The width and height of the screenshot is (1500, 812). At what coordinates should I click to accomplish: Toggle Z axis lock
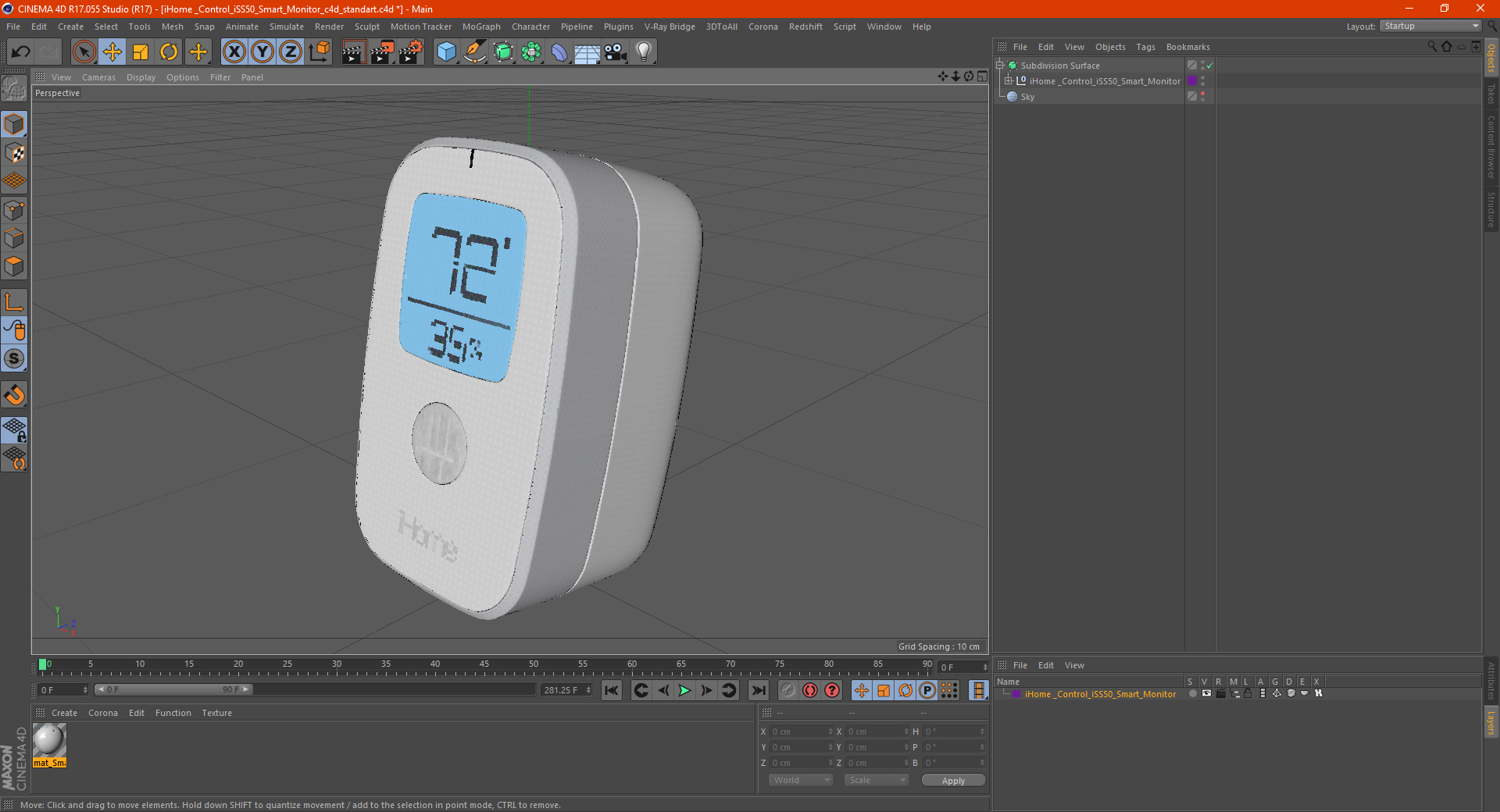[x=291, y=52]
